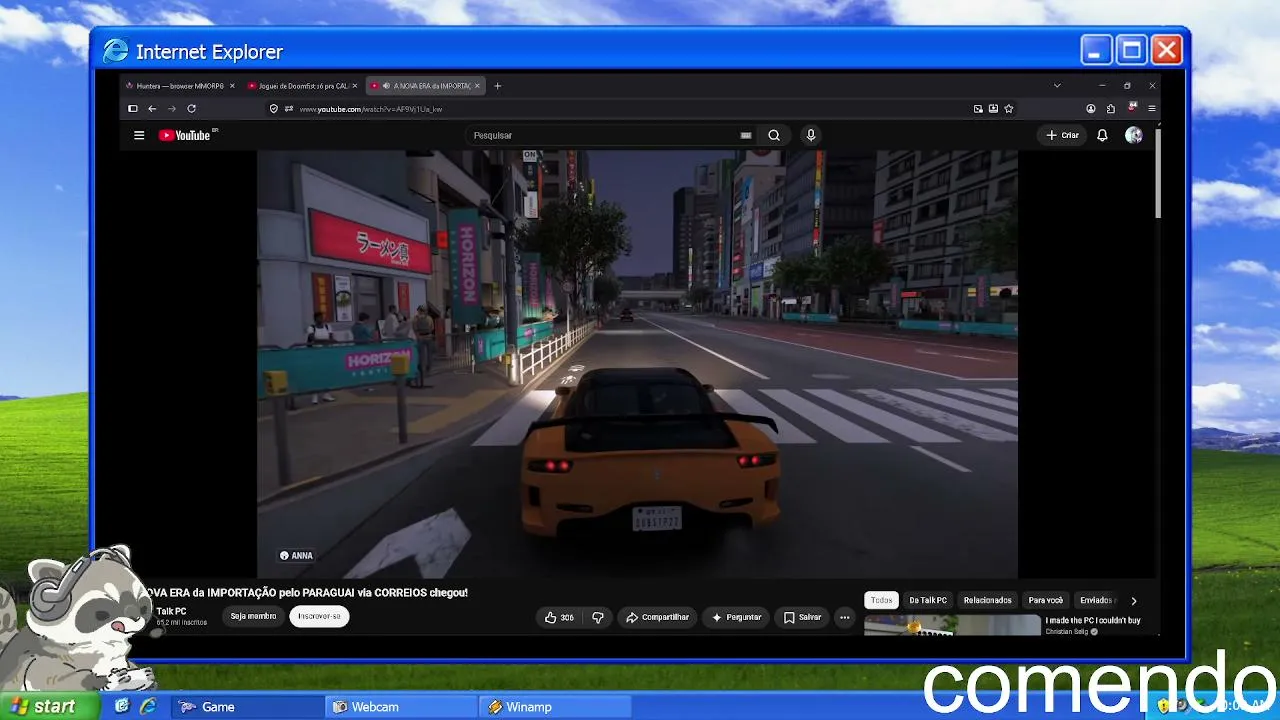Go to the YouTube home logo
The height and width of the screenshot is (720, 1280).
click(186, 135)
